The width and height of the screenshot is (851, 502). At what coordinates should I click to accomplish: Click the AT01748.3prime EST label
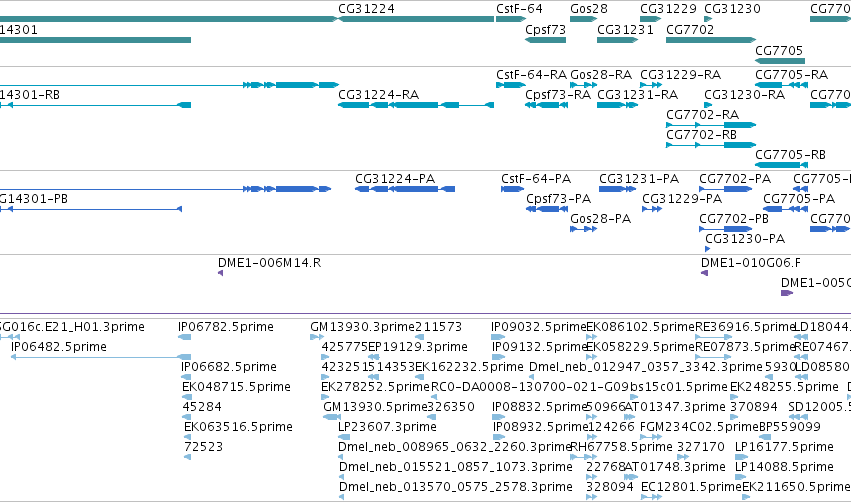pos(675,467)
